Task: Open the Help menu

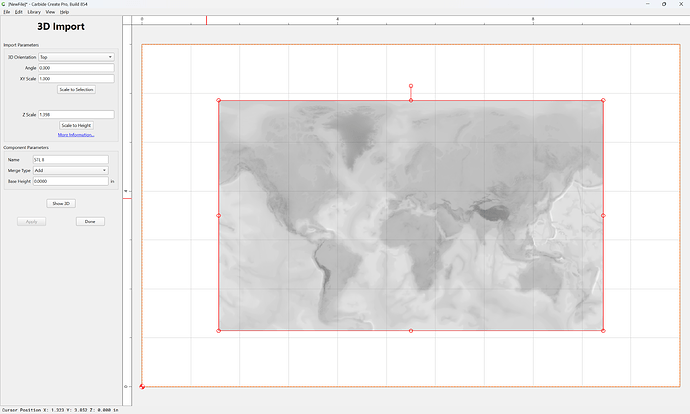Action: [x=64, y=12]
